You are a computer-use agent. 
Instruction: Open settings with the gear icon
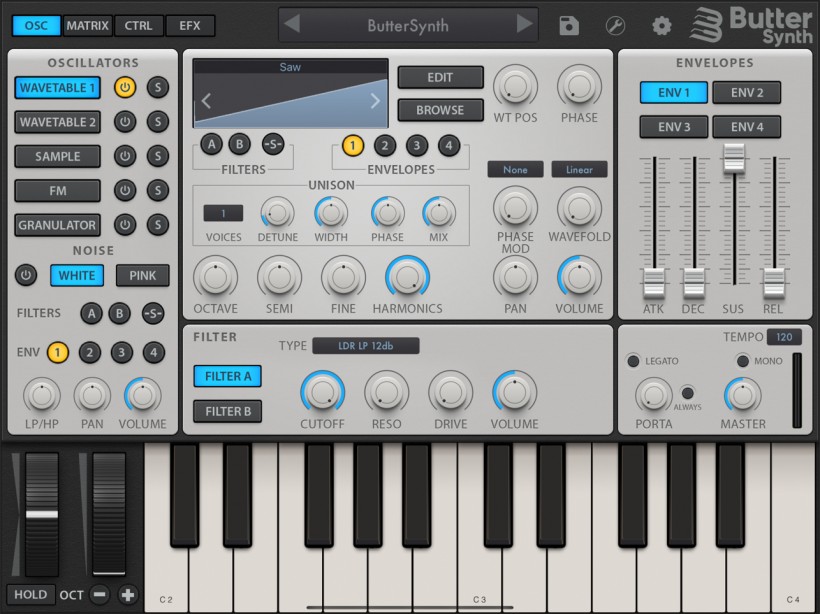point(662,26)
